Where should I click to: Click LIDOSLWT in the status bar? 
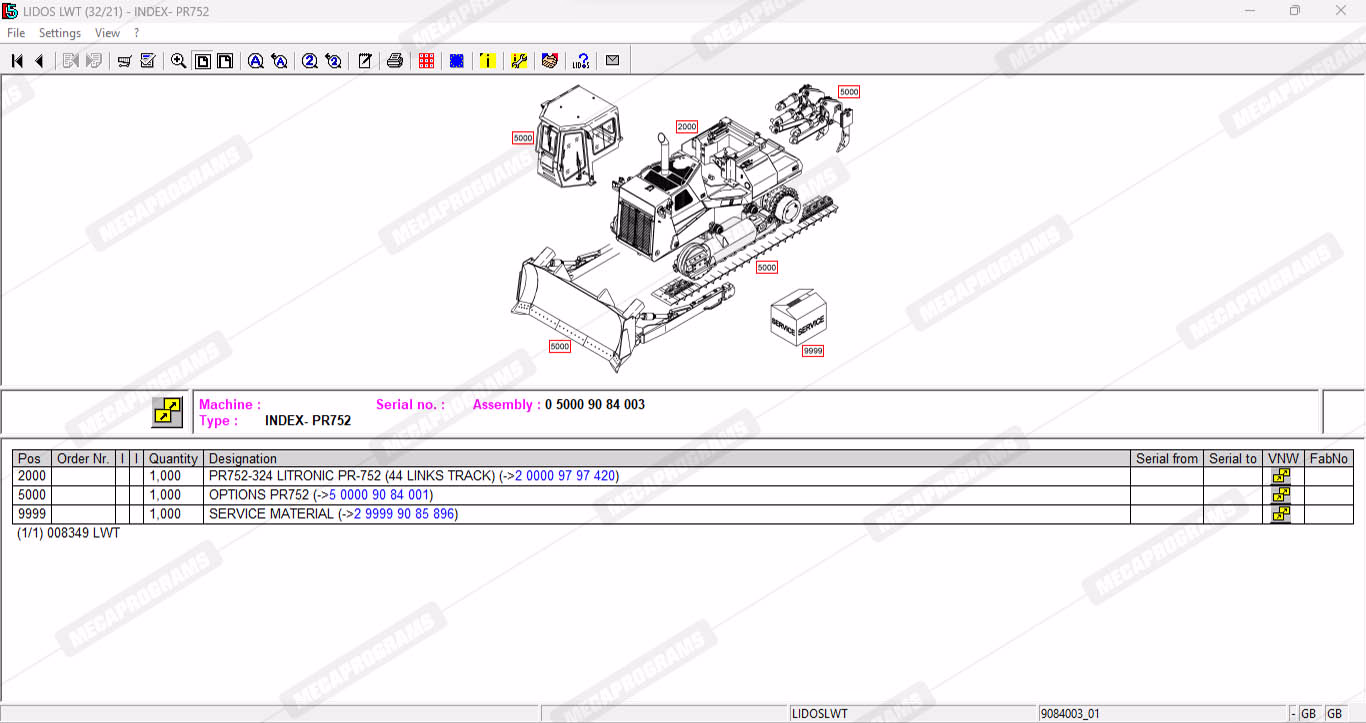pyautogui.click(x=820, y=714)
